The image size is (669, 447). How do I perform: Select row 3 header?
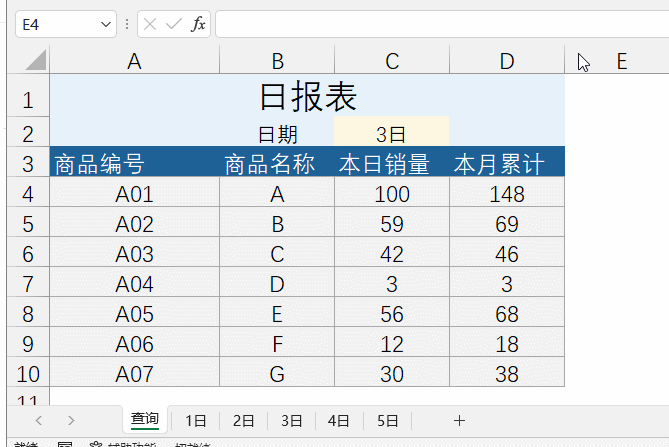coord(28,162)
